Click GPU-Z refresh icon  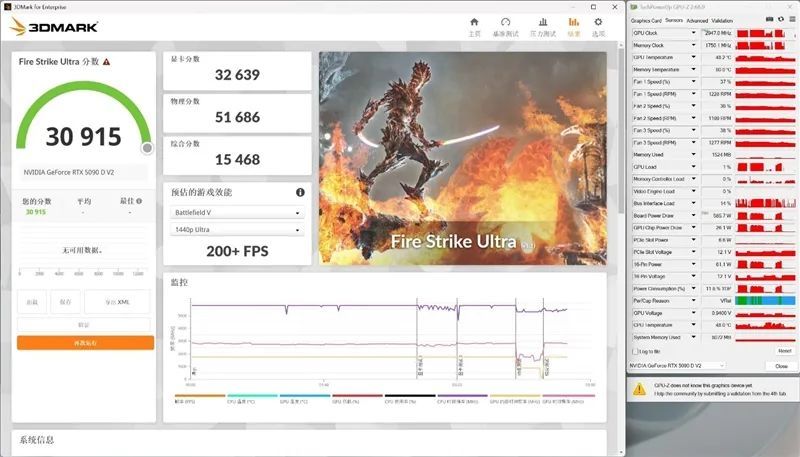(781, 19)
